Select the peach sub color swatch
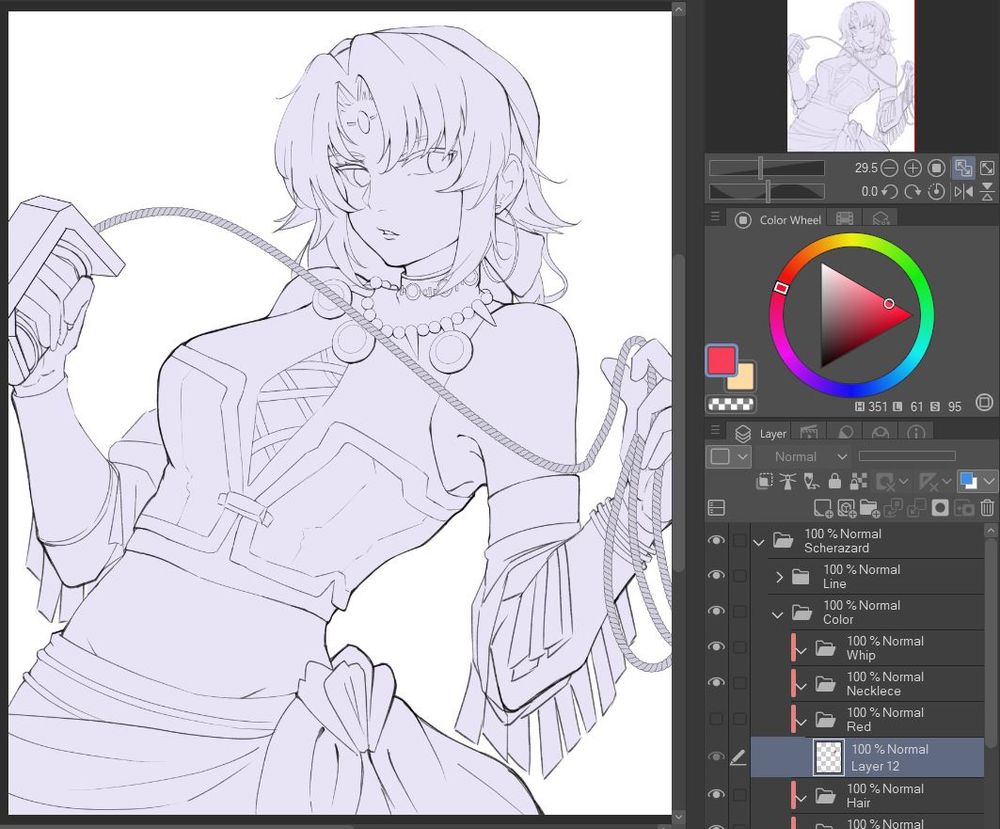The width and height of the screenshot is (1000, 829). pyautogui.click(x=744, y=379)
